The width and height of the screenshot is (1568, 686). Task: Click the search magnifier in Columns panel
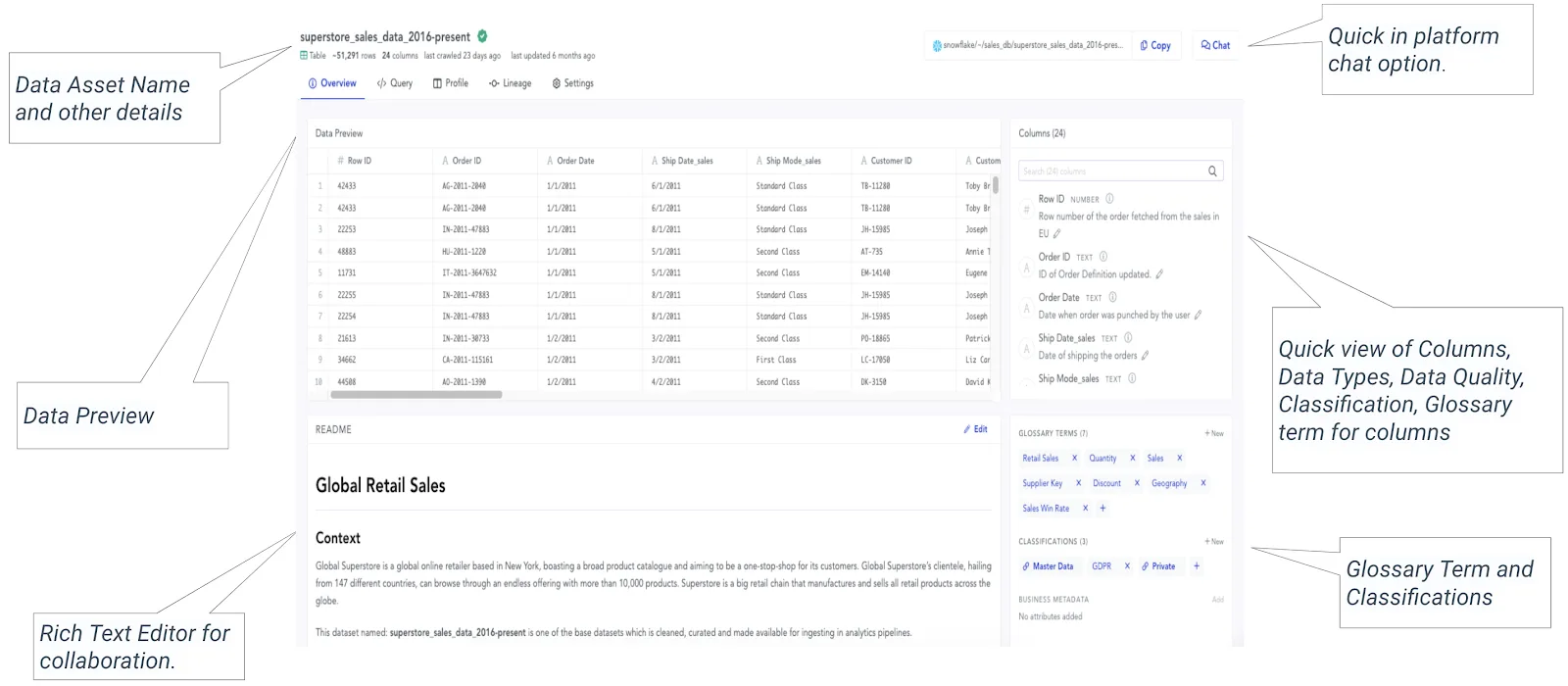coord(1212,171)
